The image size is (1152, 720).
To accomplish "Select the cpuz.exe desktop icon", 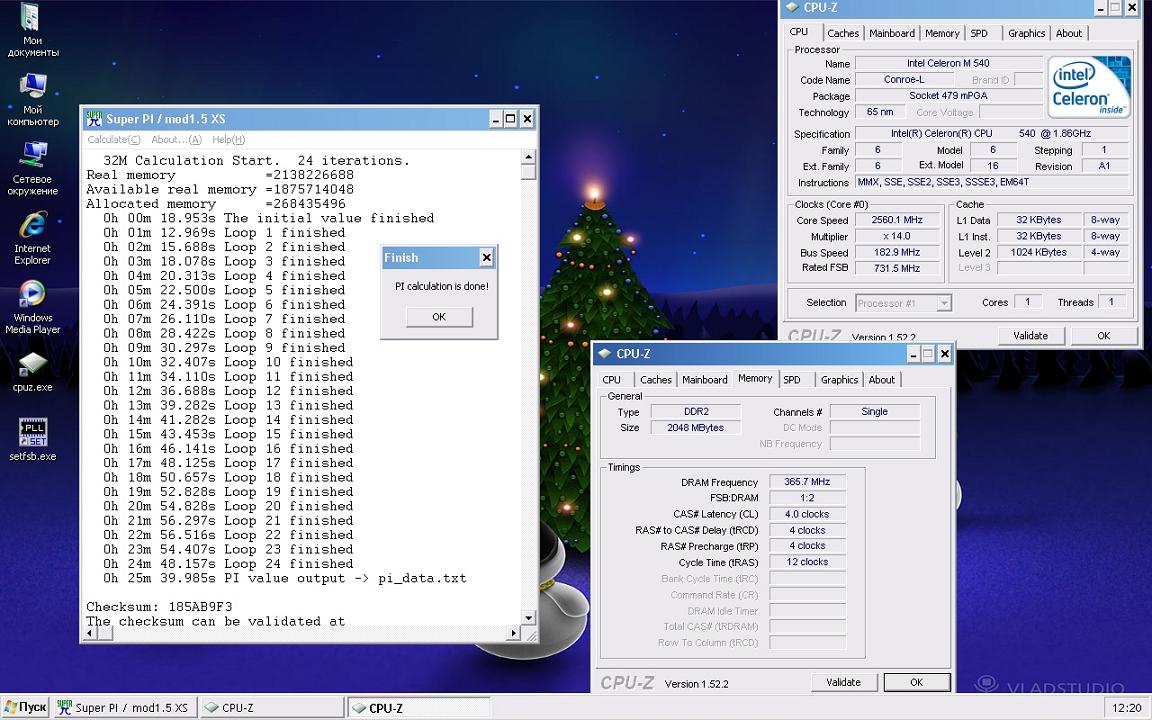I will click(32, 372).
